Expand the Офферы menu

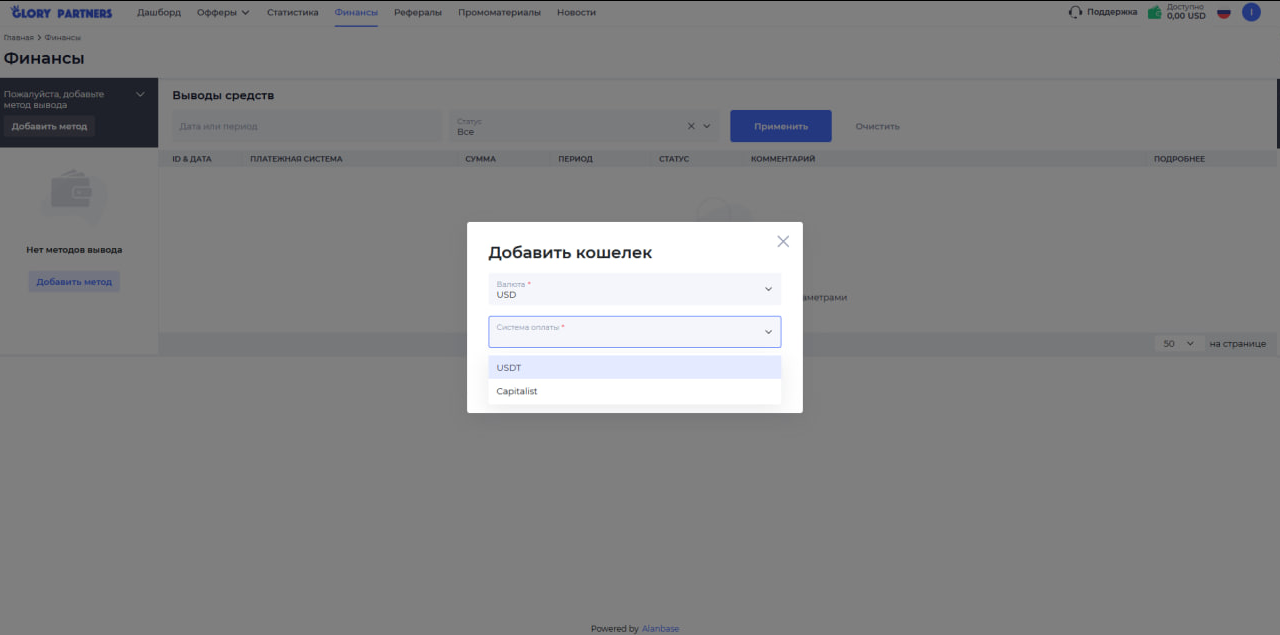223,13
